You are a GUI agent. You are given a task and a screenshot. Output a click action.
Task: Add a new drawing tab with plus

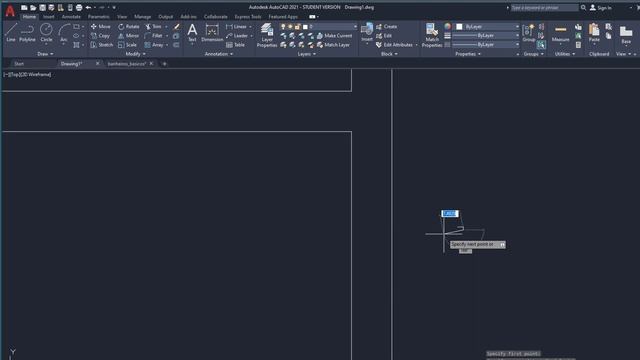164,64
